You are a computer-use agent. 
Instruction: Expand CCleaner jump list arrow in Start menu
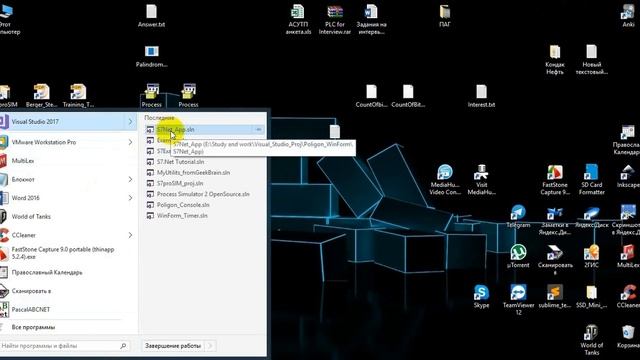(x=130, y=235)
